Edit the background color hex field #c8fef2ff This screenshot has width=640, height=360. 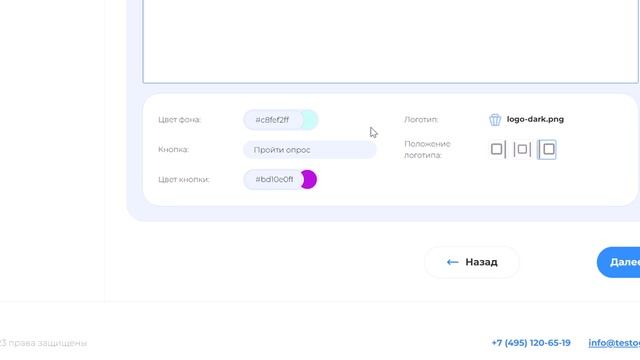click(x=273, y=120)
